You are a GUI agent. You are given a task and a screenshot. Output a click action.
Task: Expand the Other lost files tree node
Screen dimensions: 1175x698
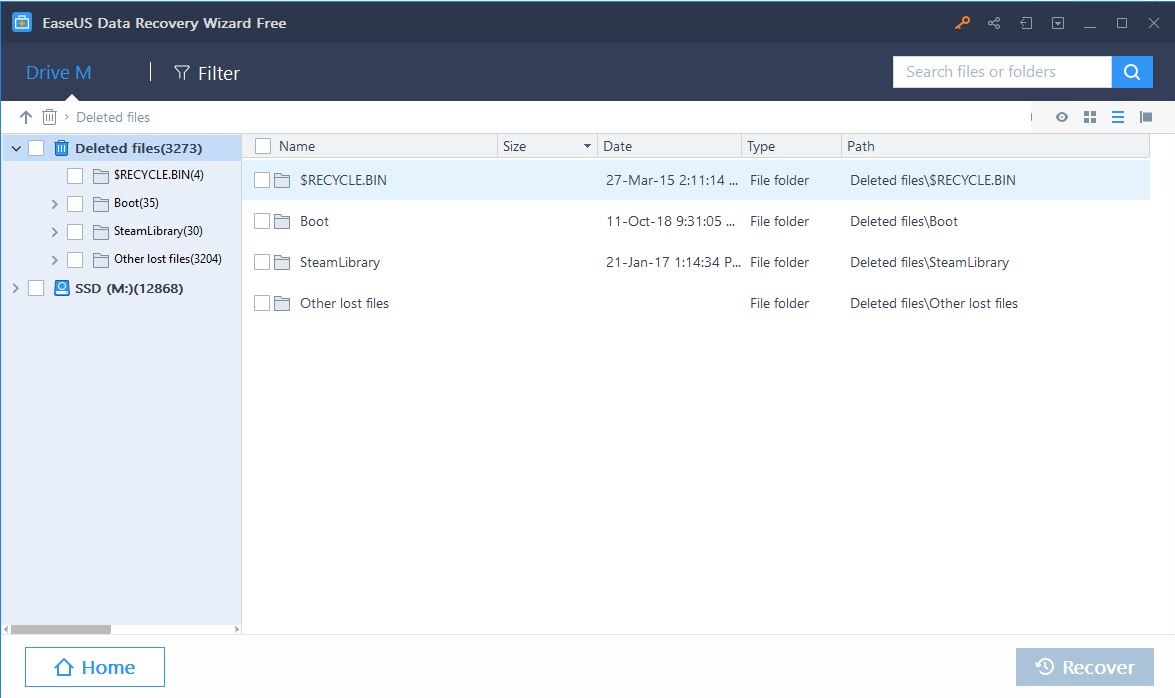click(55, 259)
